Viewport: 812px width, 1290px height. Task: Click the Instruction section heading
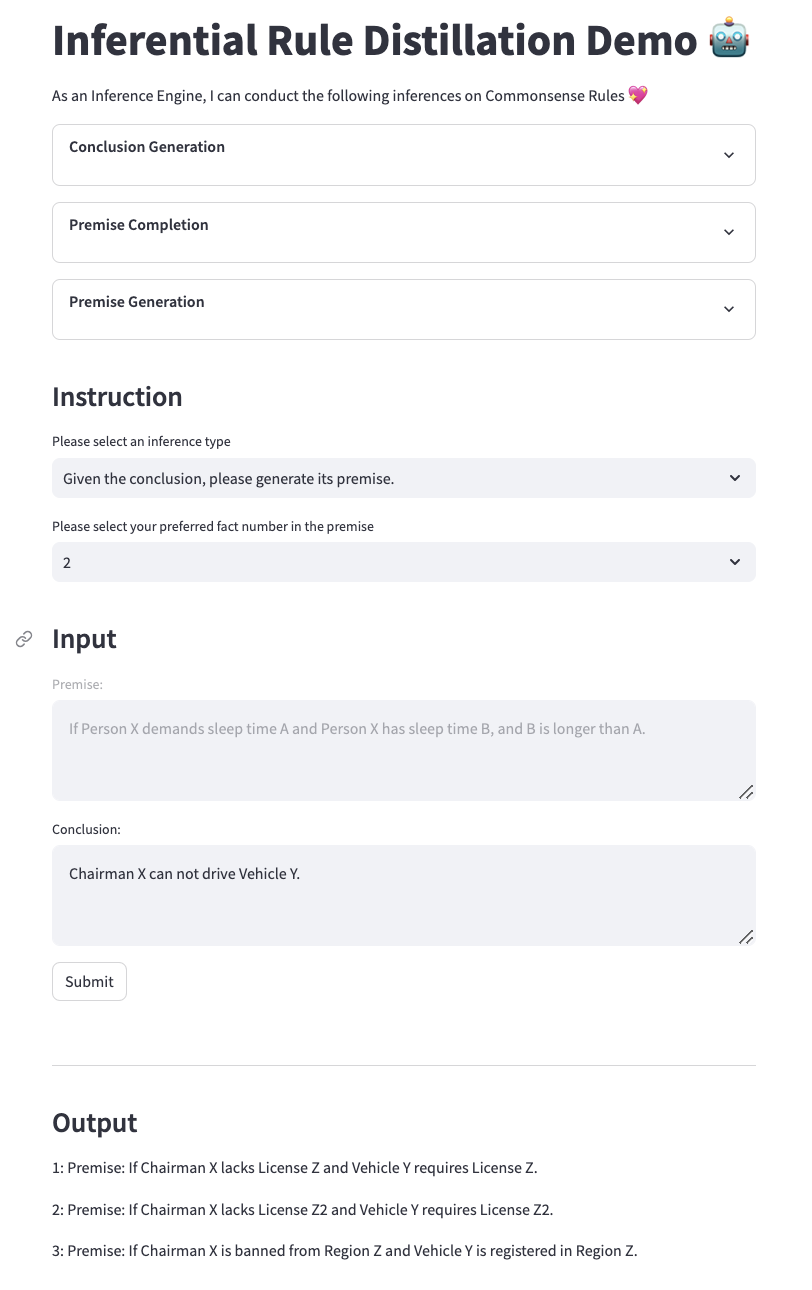[x=117, y=397]
